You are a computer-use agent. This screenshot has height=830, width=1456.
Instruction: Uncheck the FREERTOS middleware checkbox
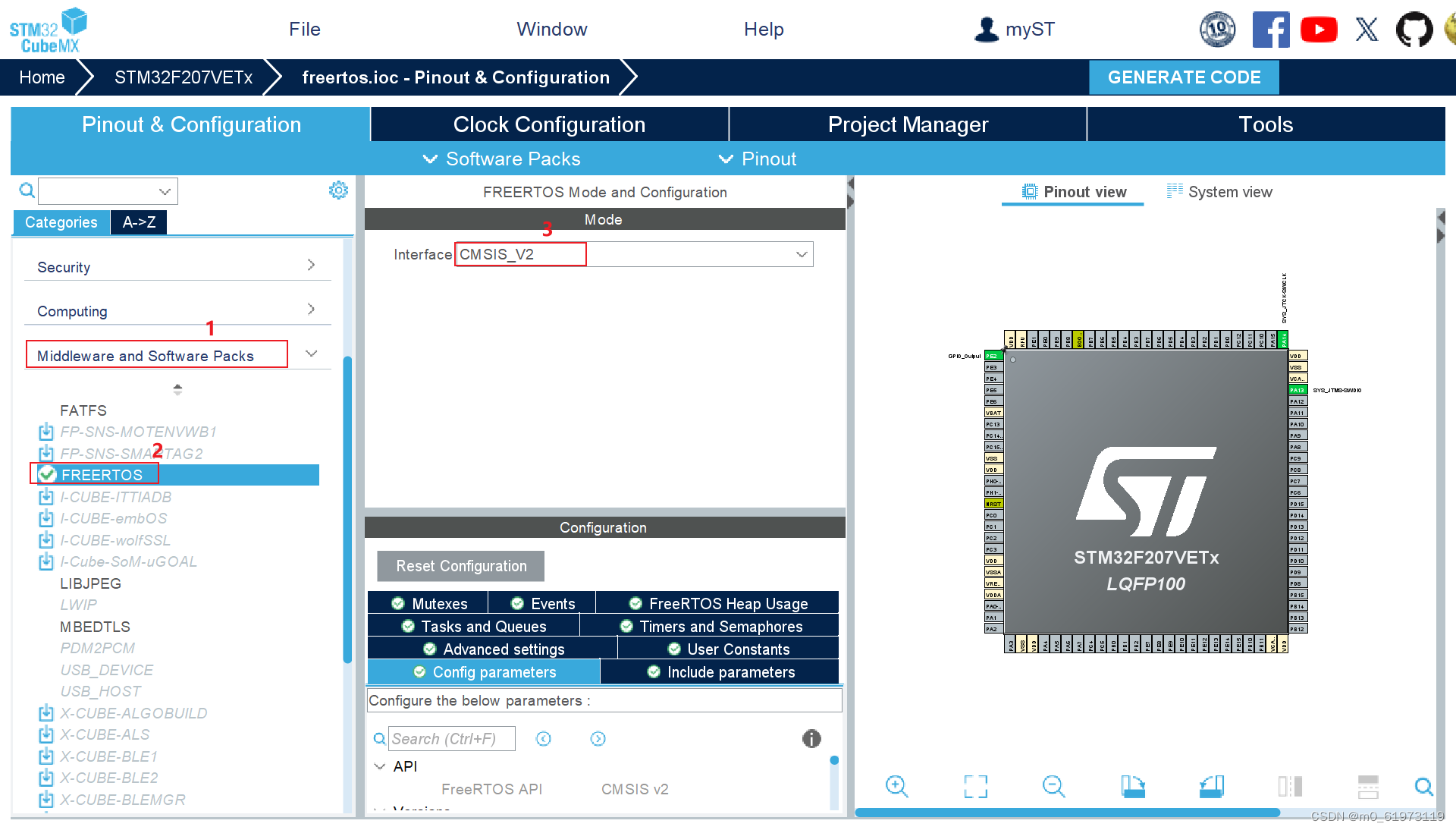(x=46, y=474)
